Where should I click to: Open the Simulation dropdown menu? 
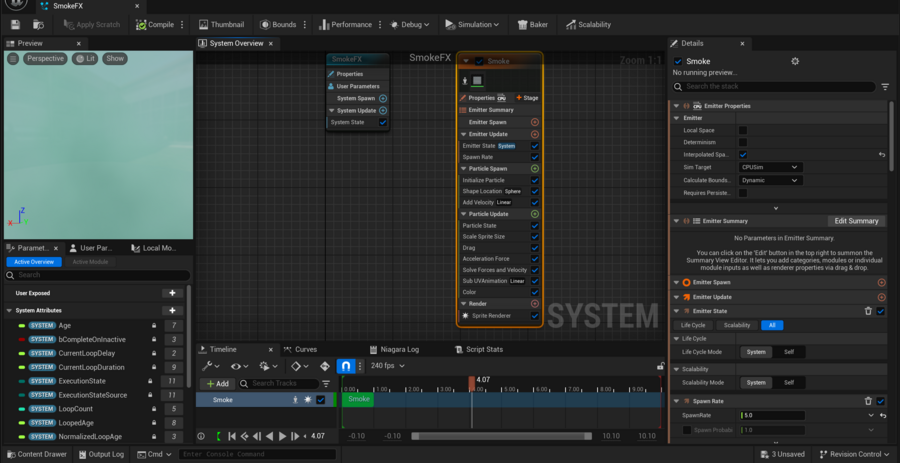472,25
